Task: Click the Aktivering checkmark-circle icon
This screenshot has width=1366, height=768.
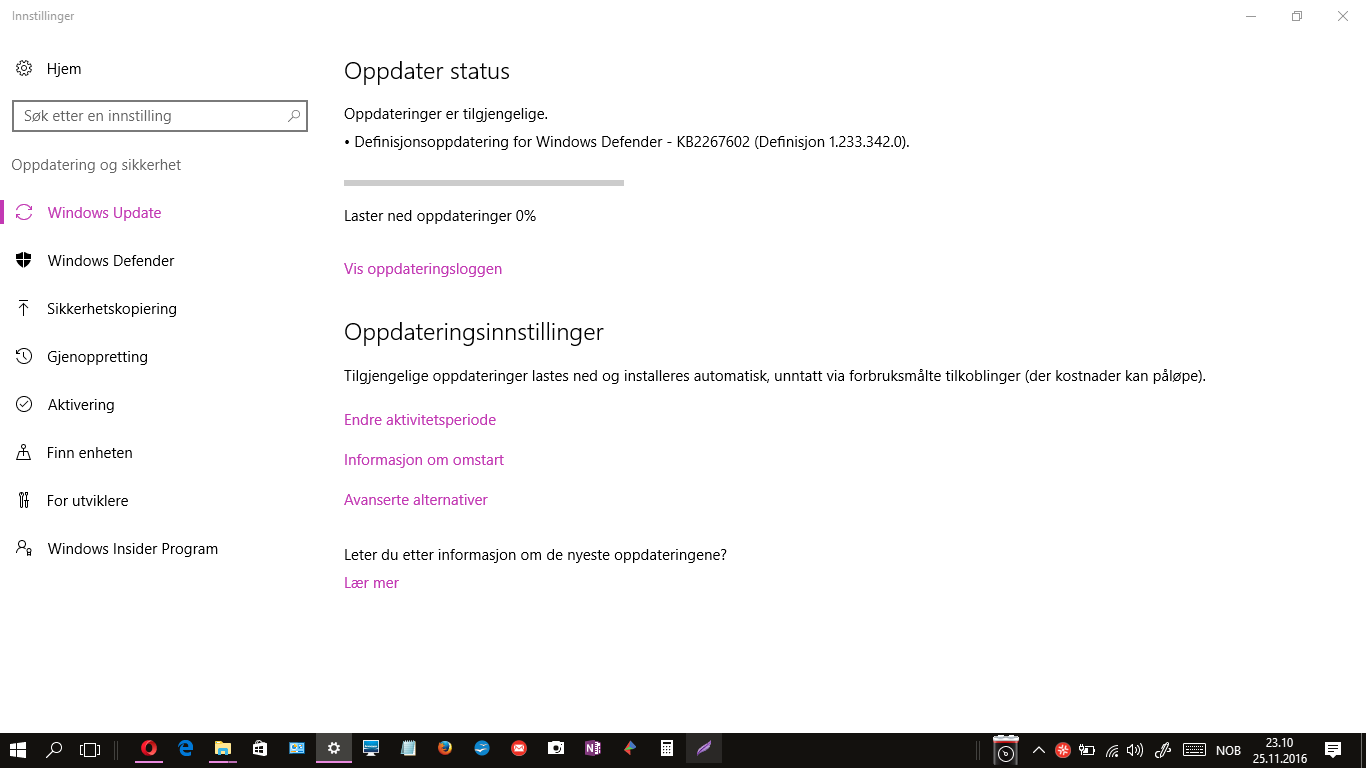Action: click(x=24, y=405)
